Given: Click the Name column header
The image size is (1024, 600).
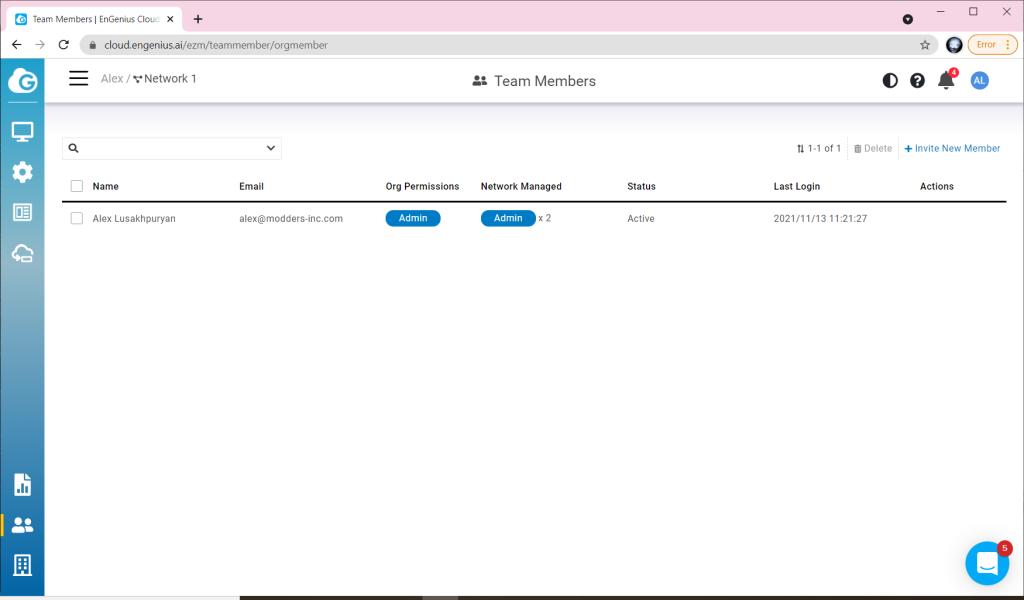Looking at the screenshot, I should (106, 186).
